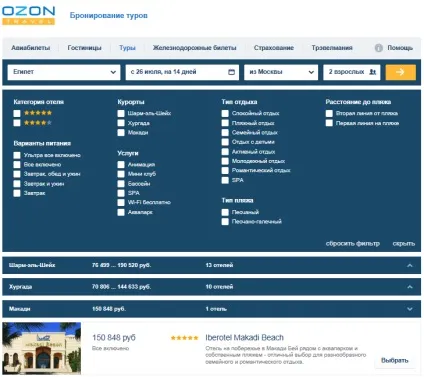Click the 2 взрослых travelers field
The image size is (424, 377).
pos(352,72)
